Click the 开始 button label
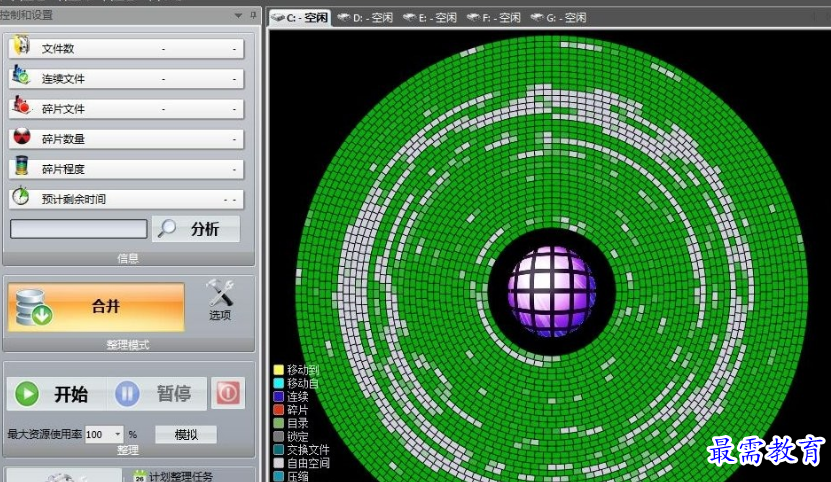831x482 pixels. click(71, 395)
